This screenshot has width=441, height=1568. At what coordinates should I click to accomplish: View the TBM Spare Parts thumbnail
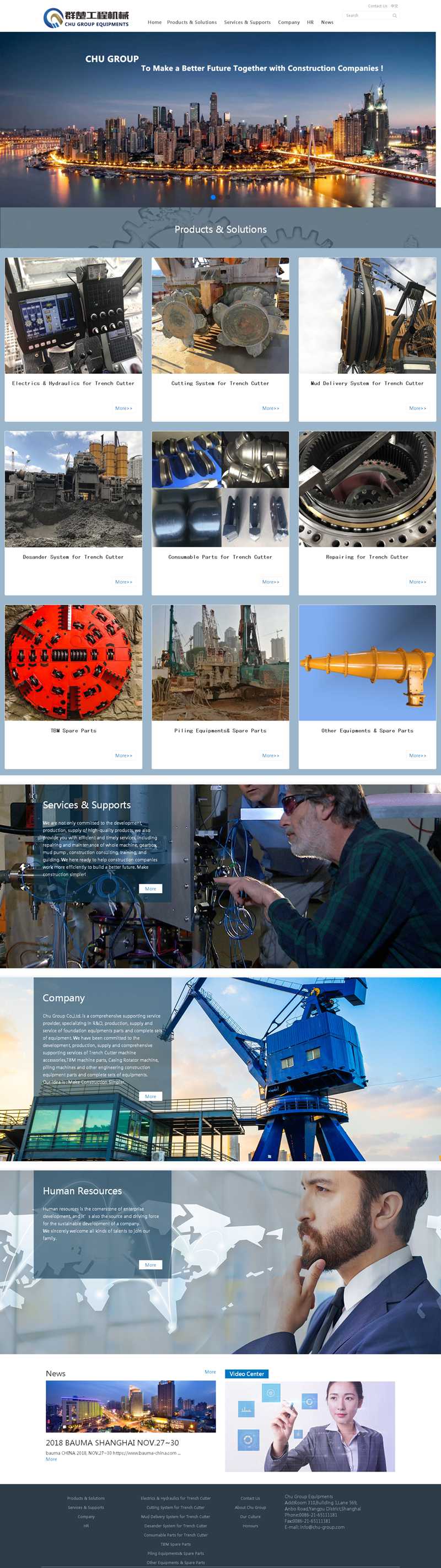(74, 662)
